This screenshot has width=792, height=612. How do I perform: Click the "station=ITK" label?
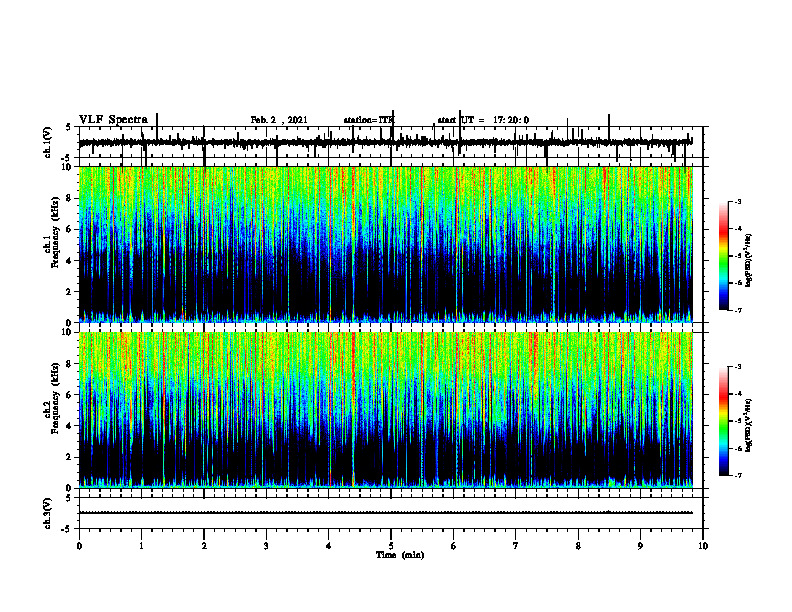click(x=368, y=120)
